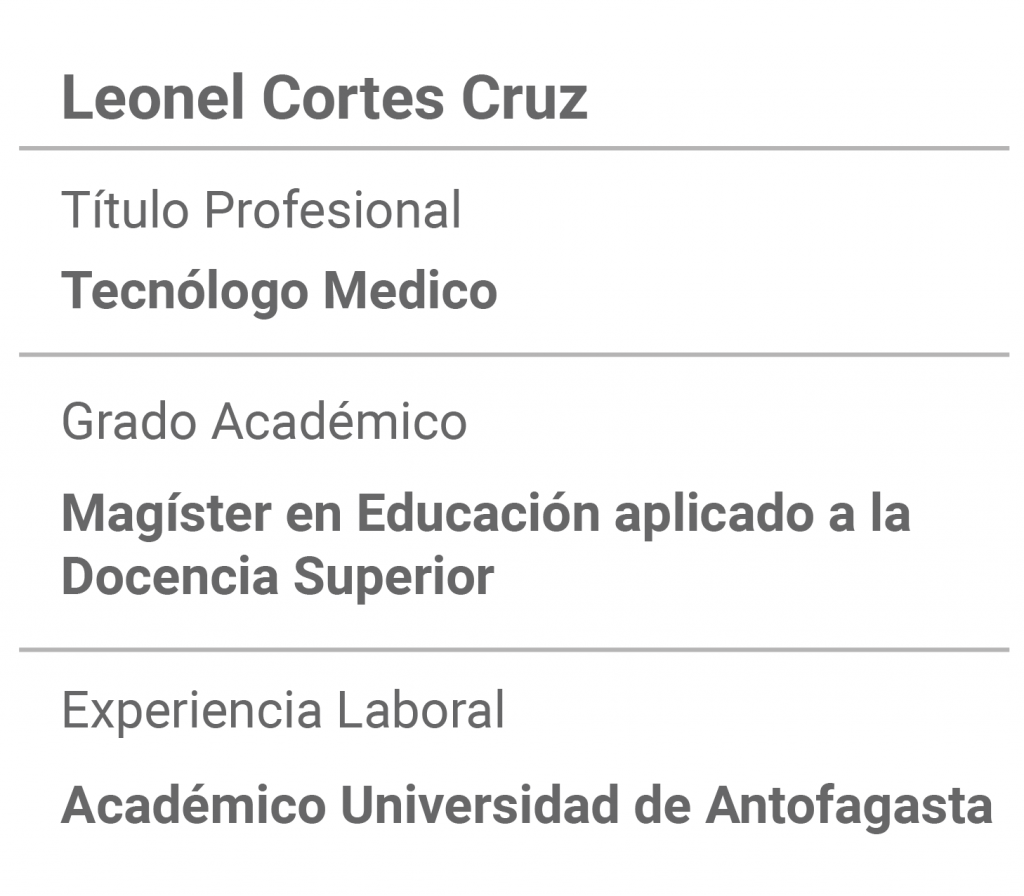Click the word Laboral in the label
Viewport: 1024px width, 896px height.
pos(421,709)
